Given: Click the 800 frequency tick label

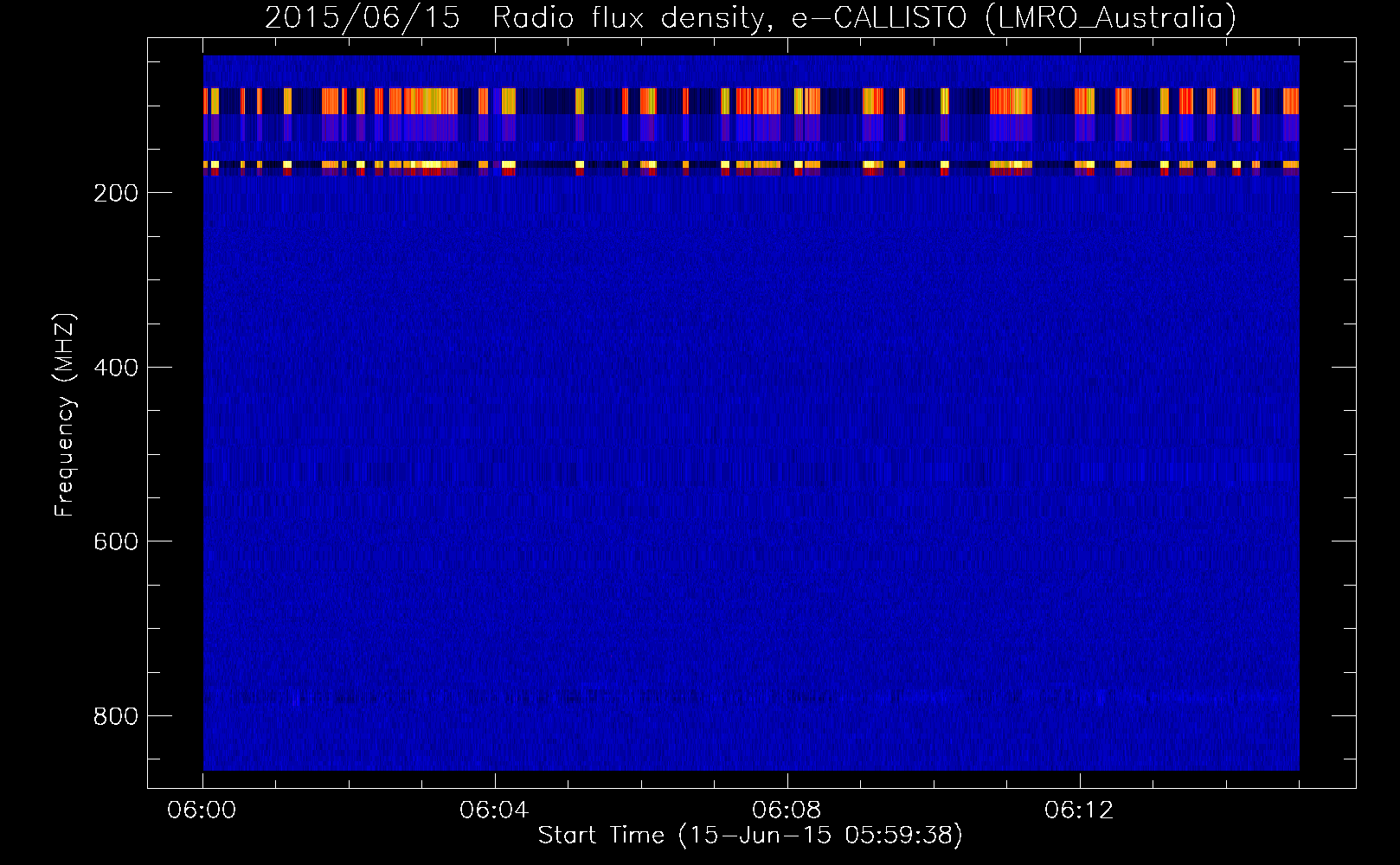Looking at the screenshot, I should tap(116, 716).
